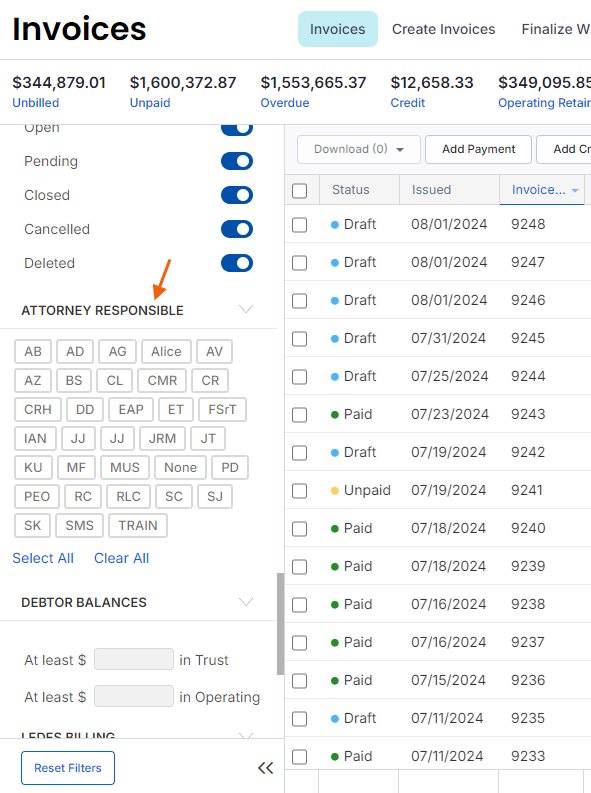This screenshot has width=591, height=793.
Task: Collapse the filter sidebar with double-chevron icon
Action: pos(265,768)
